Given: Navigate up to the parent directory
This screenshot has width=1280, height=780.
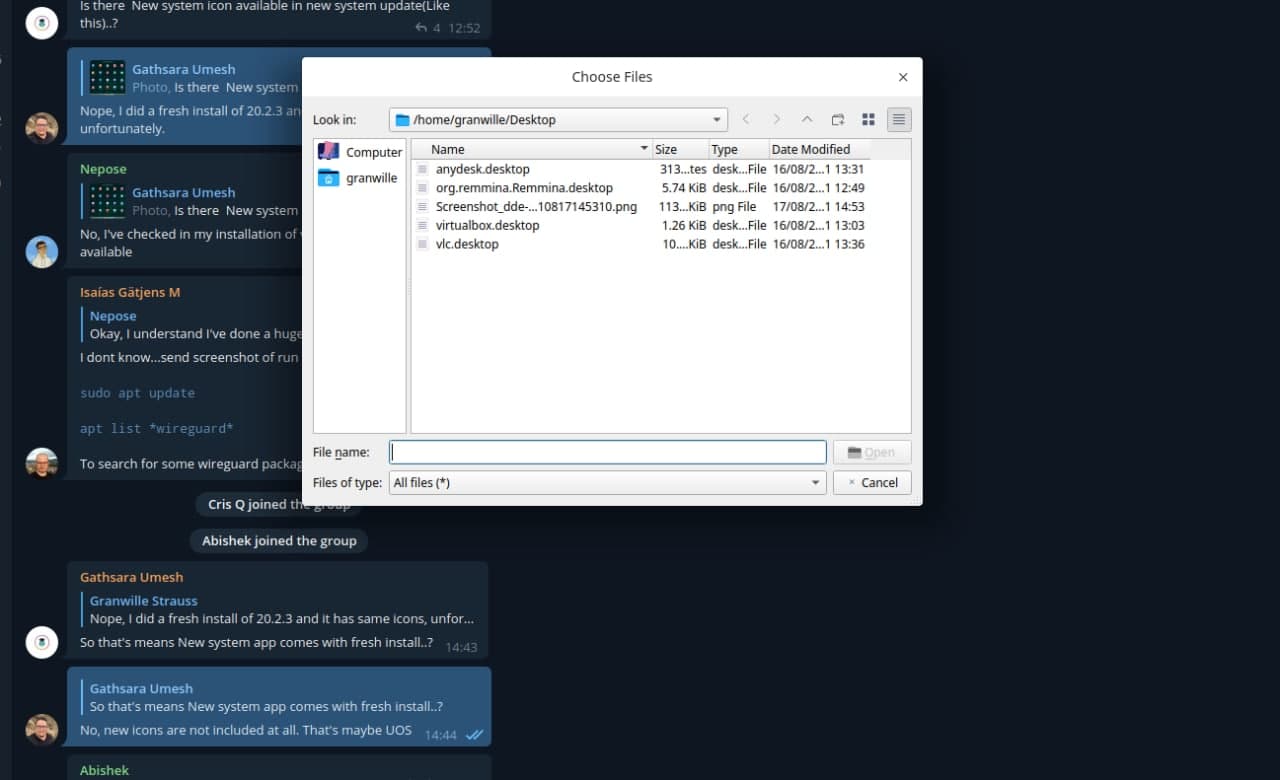Looking at the screenshot, I should [807, 120].
